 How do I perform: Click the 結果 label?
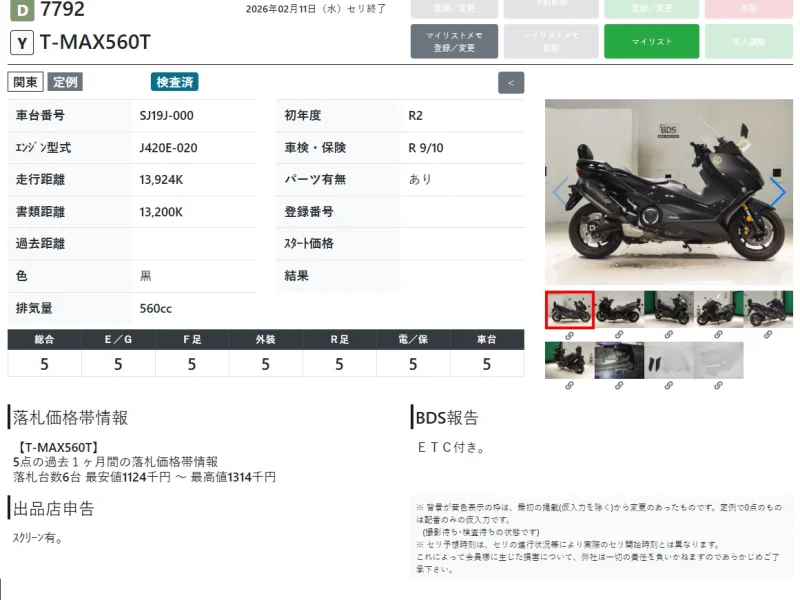click(296, 276)
